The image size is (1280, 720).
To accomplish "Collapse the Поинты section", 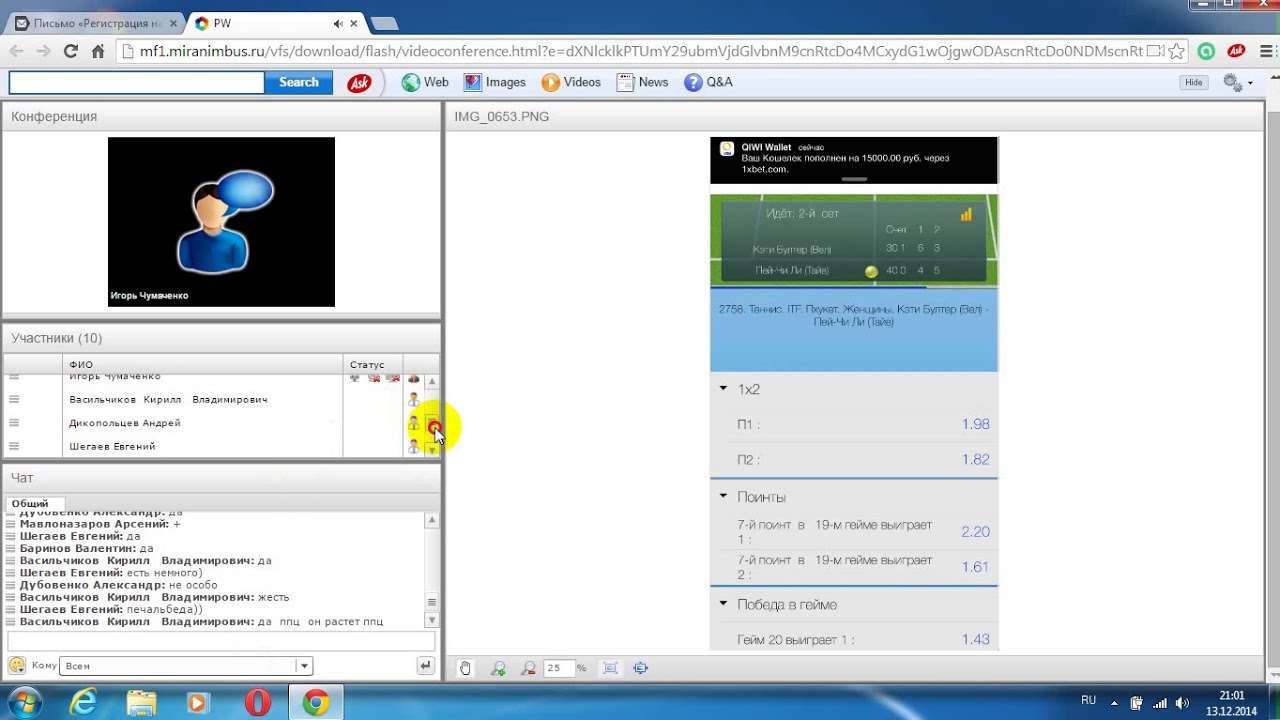I will (x=724, y=496).
